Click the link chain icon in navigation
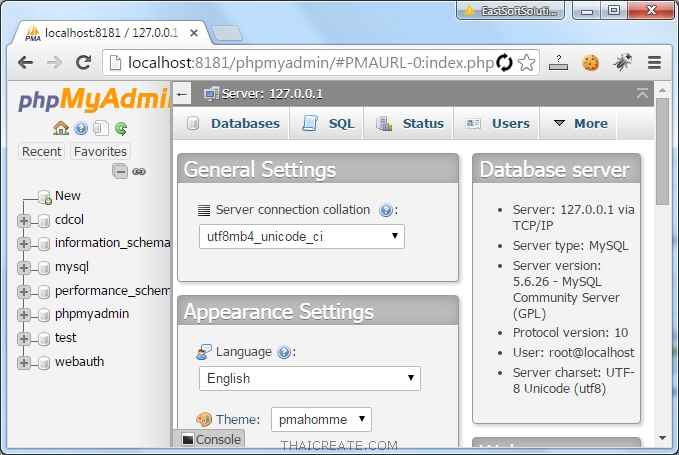Image resolution: width=679 pixels, height=455 pixels. tap(139, 172)
